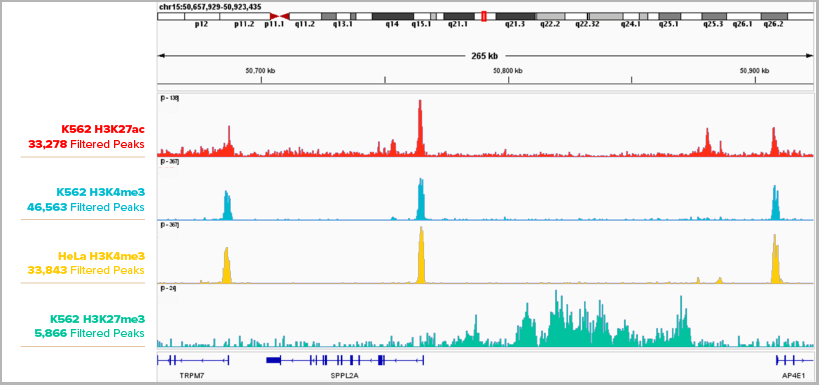Click the red region box on chromosome ideogram

[484, 17]
